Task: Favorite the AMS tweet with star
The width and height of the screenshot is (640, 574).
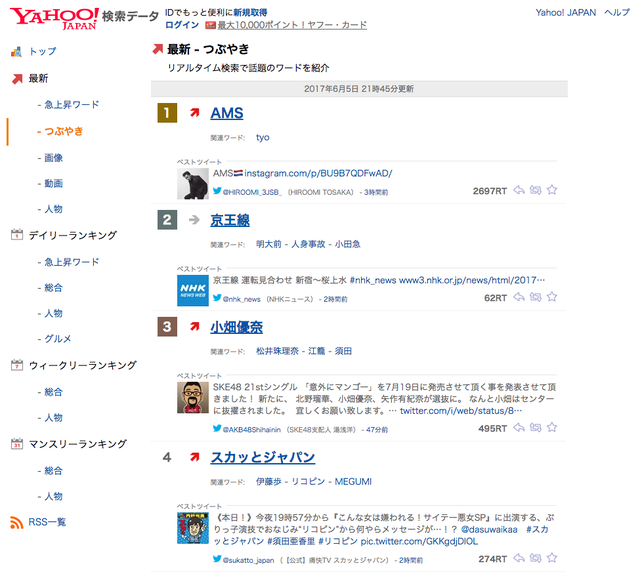Action: [552, 190]
